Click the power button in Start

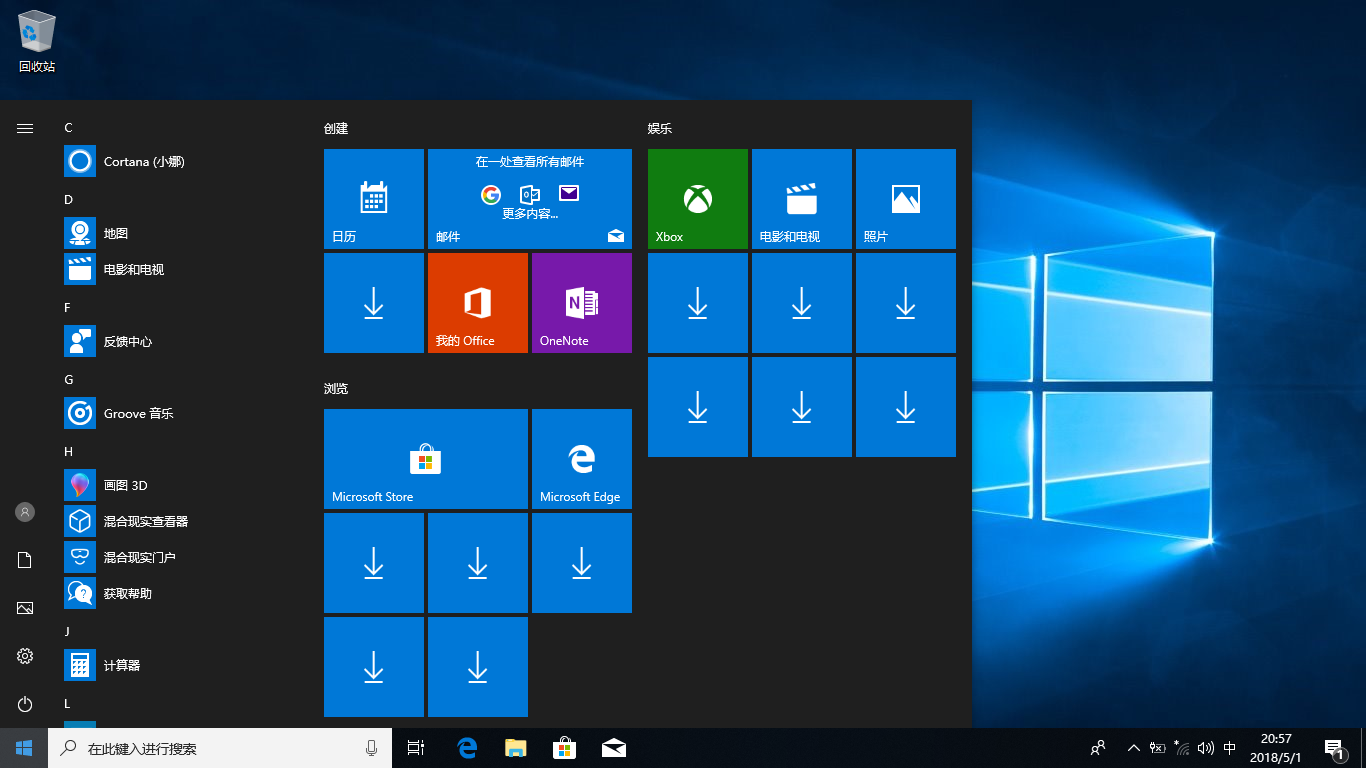click(x=25, y=704)
